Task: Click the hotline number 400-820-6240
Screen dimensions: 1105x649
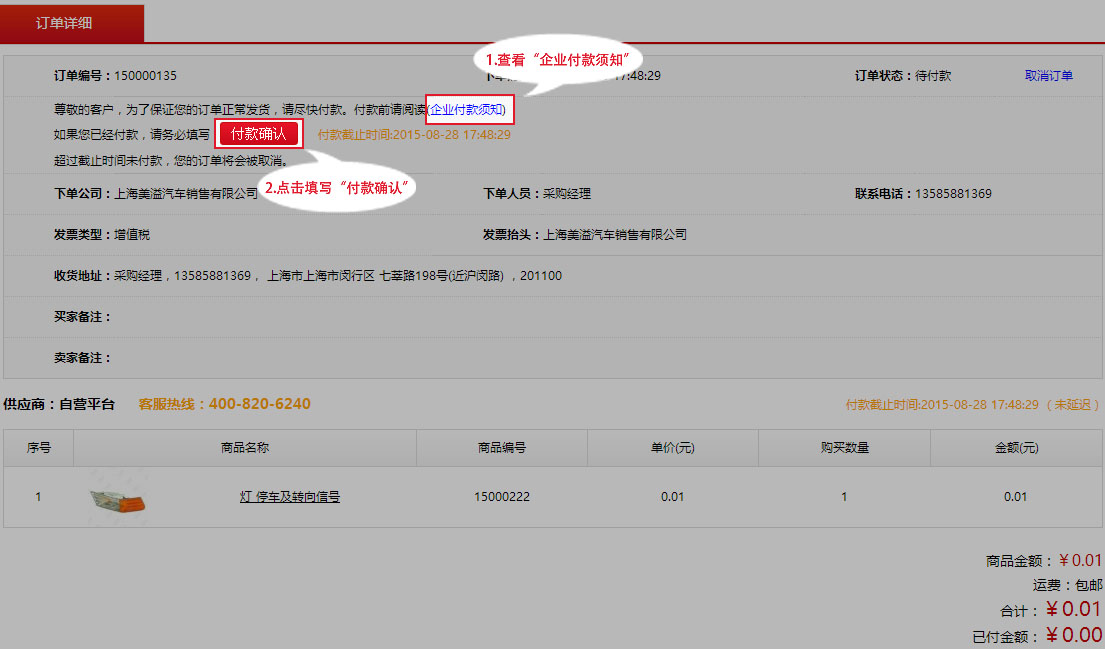Action: pyautogui.click(x=260, y=404)
